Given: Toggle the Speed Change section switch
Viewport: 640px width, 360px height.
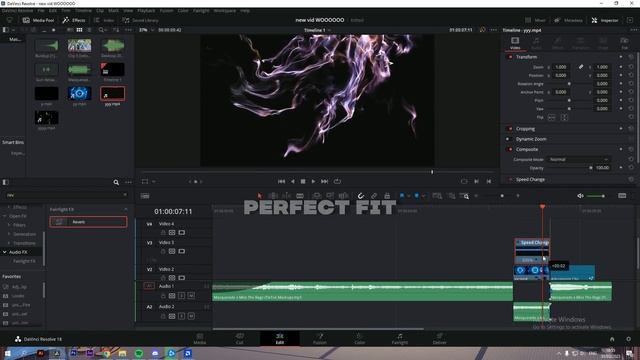Looking at the screenshot, I should click(x=510, y=180).
